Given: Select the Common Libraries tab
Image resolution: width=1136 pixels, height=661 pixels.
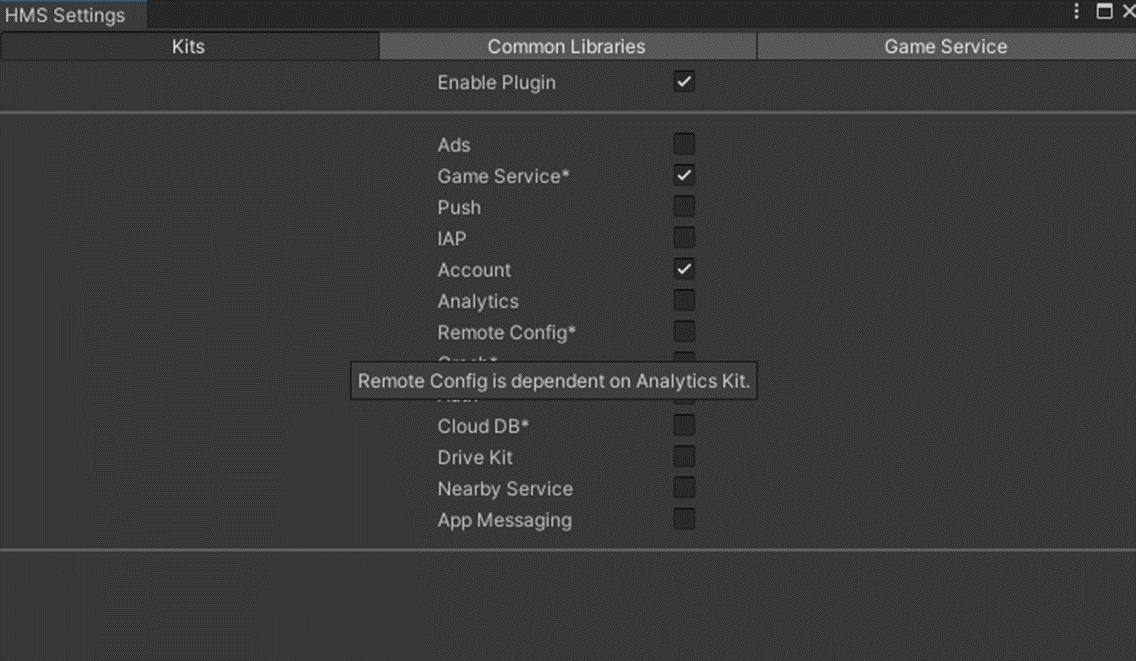Looking at the screenshot, I should (x=566, y=46).
